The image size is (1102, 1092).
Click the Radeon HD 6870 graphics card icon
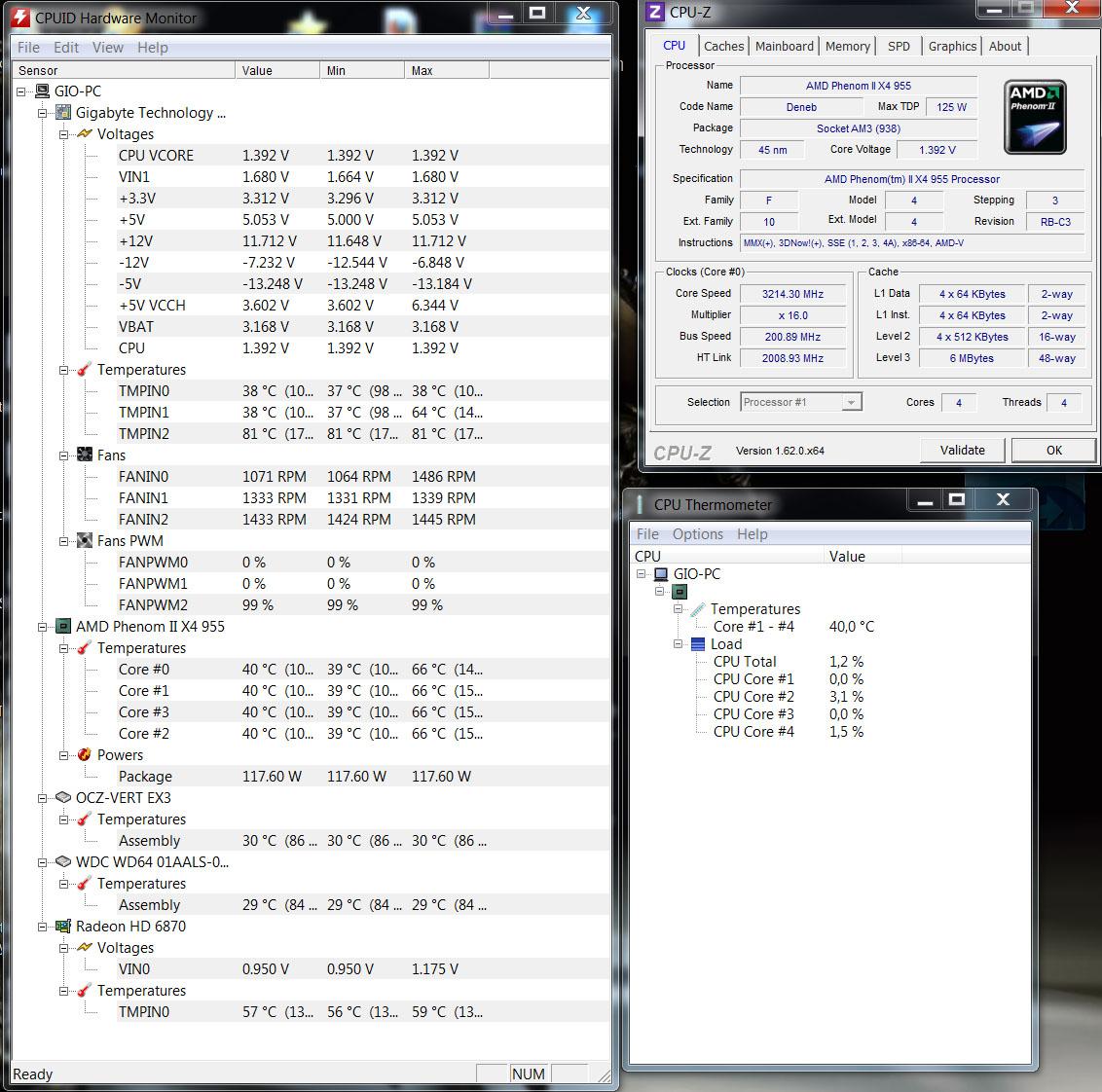[x=63, y=927]
